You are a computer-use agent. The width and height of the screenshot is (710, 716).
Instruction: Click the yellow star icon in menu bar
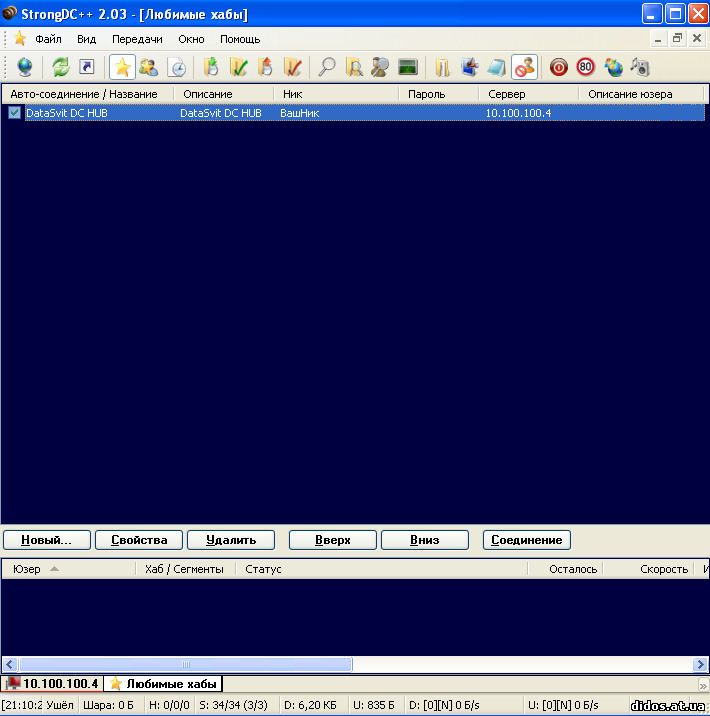pyautogui.click(x=20, y=38)
